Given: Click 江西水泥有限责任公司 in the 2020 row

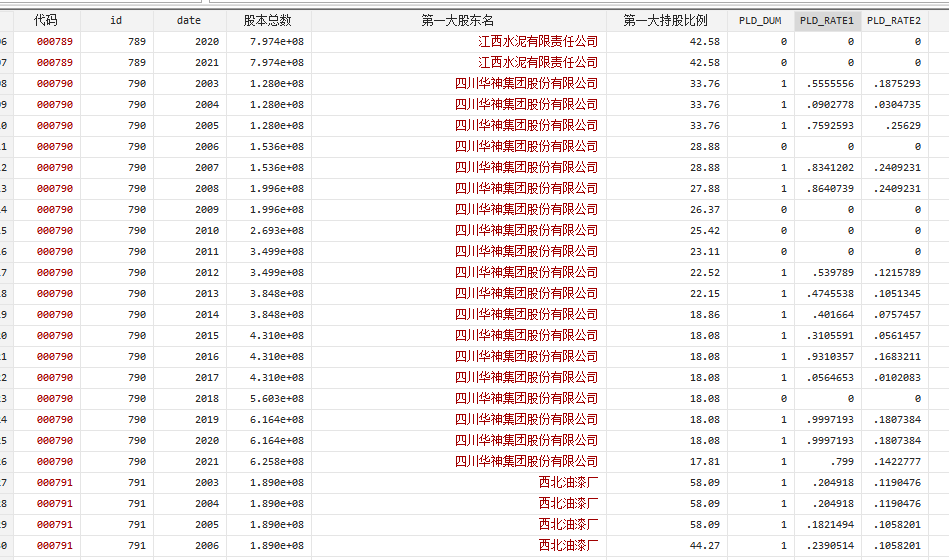Looking at the screenshot, I should click(538, 41).
